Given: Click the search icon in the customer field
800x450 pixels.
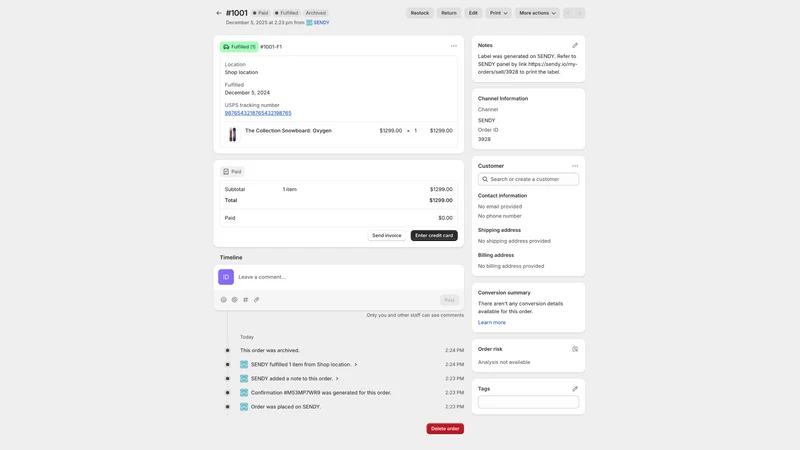Looking at the screenshot, I should (485, 179).
